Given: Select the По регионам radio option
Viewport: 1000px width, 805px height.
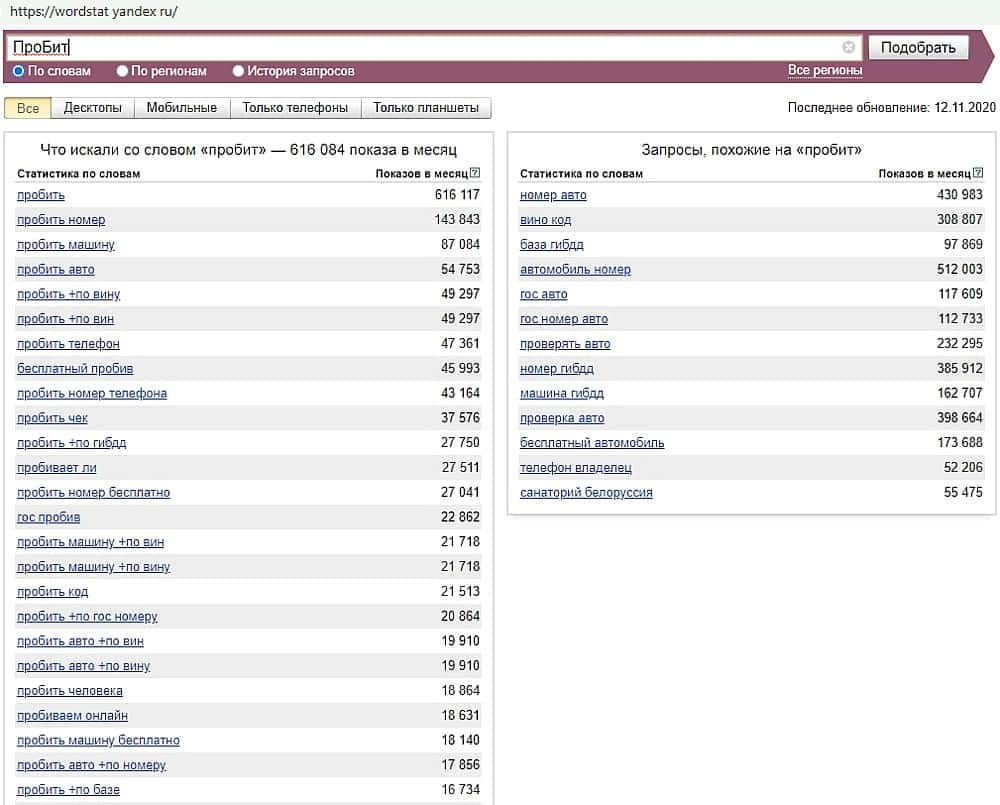Looking at the screenshot, I should click(122, 71).
